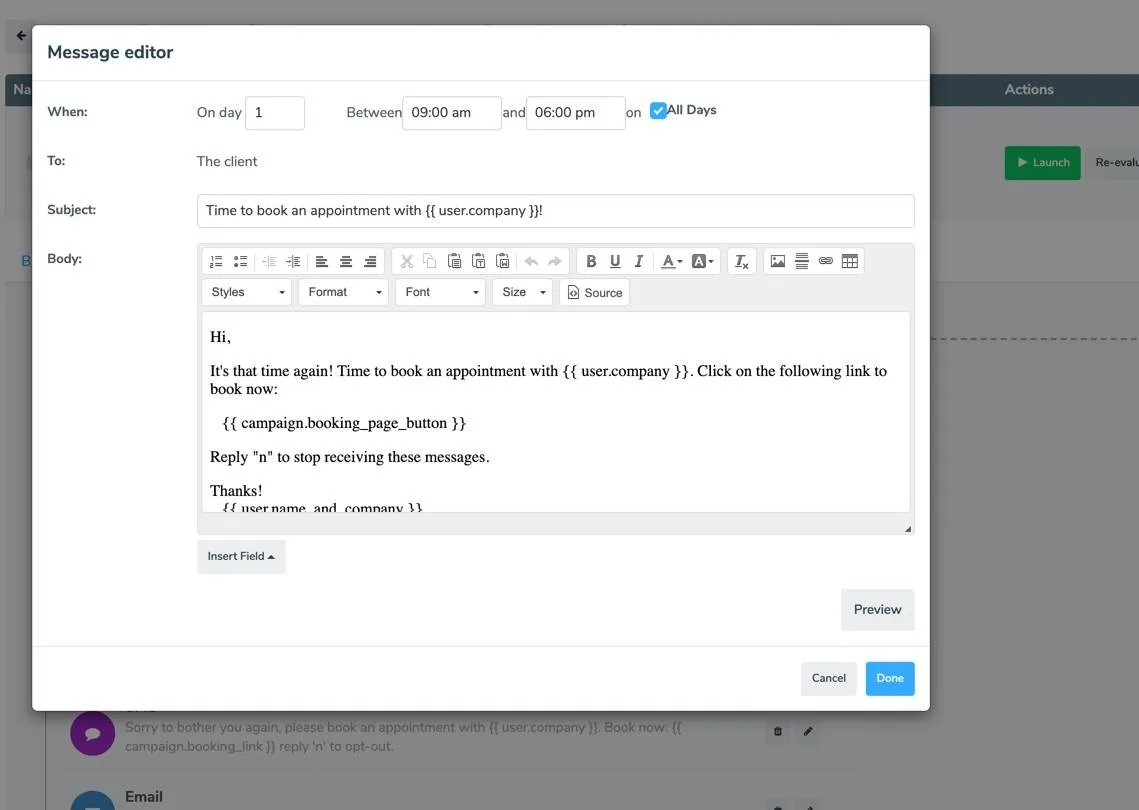Viewport: 1139px width, 810px height.
Task: Switch to Source editing mode
Action: 595,292
